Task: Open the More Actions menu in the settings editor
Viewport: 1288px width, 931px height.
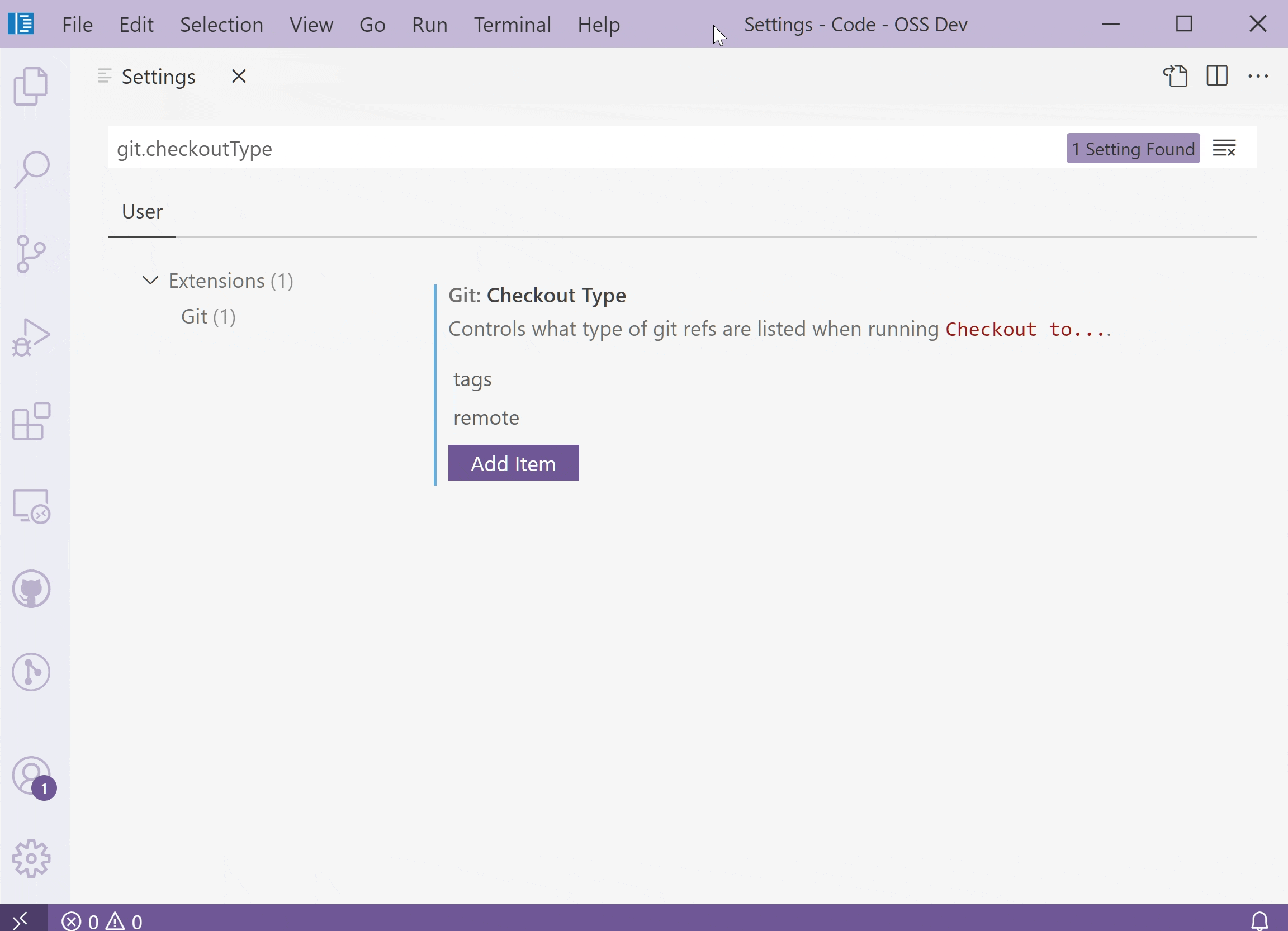Action: tap(1258, 76)
